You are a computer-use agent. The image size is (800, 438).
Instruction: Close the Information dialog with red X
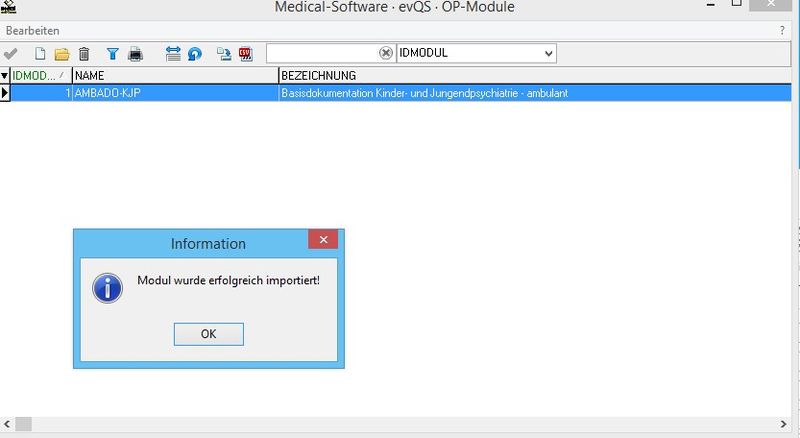[323, 239]
